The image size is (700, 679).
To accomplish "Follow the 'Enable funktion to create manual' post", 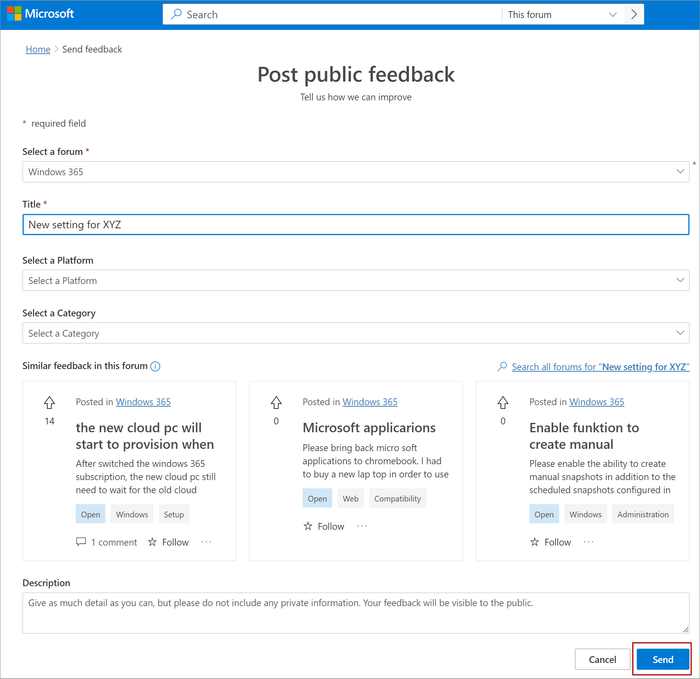I will tap(550, 542).
